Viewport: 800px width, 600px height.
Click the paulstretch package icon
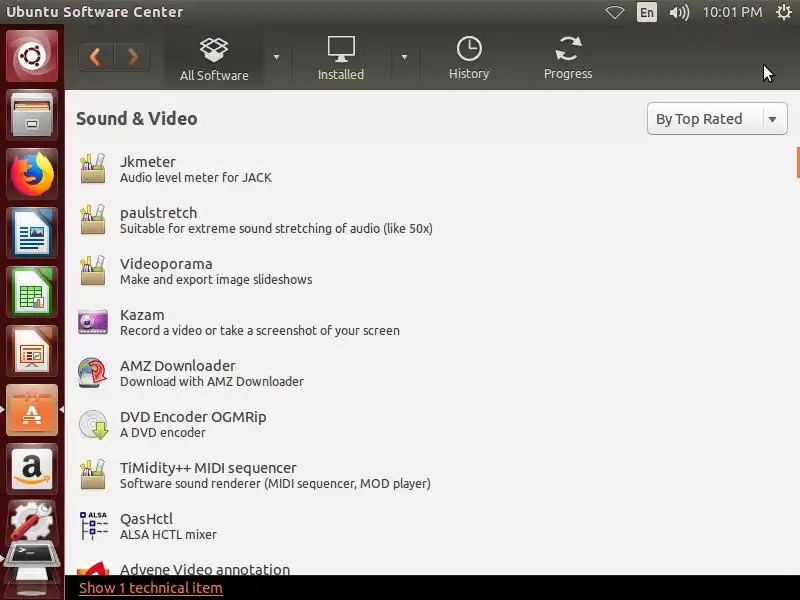[x=93, y=219]
